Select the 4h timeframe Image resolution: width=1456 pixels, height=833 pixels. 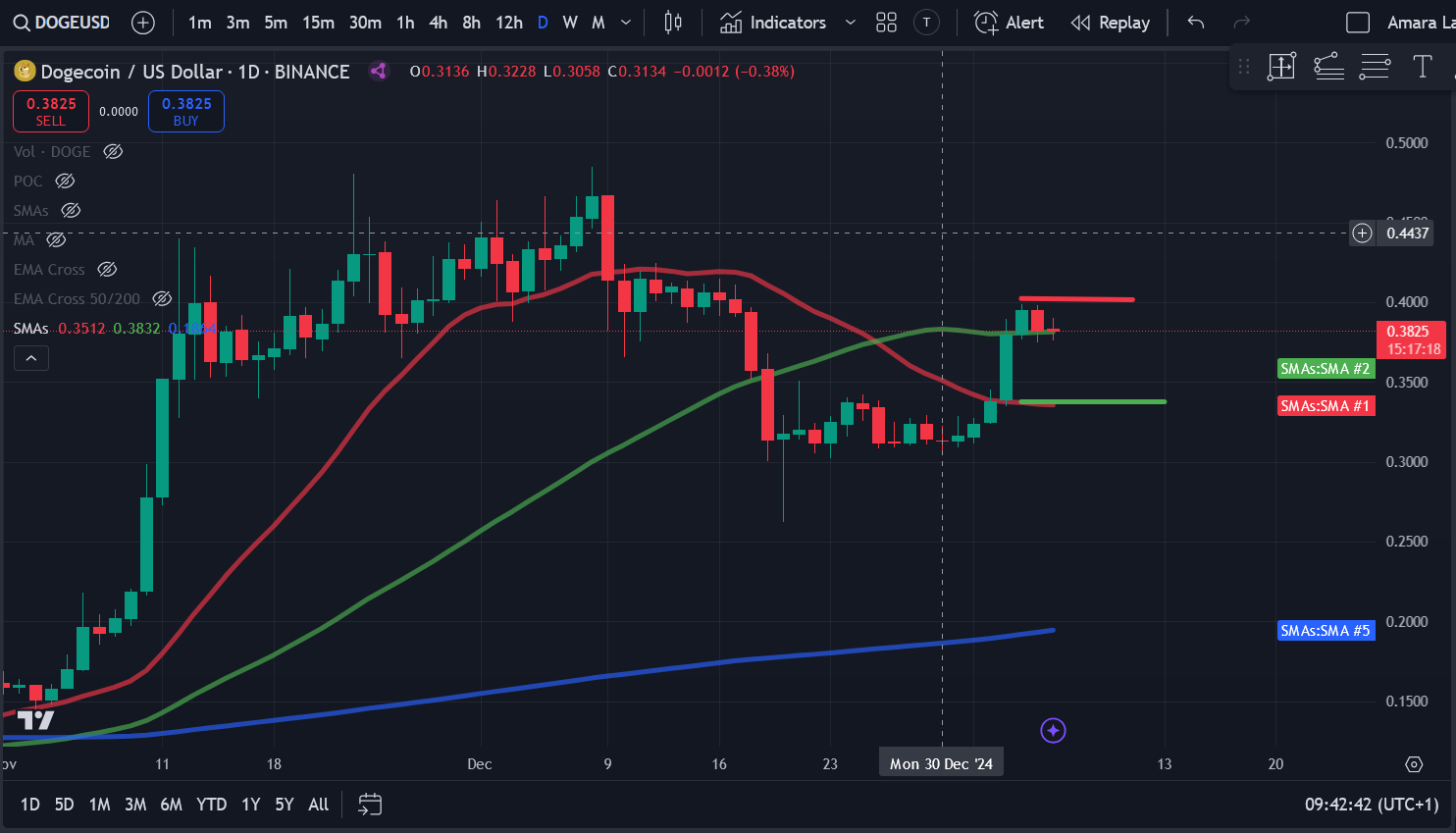pyautogui.click(x=439, y=23)
